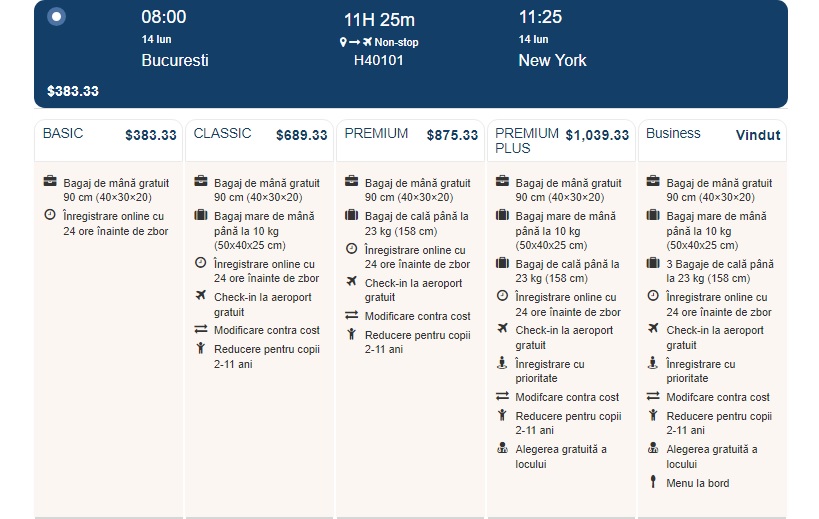Click the $383.33 price in flight header
The width and height of the screenshot is (819, 519).
[73, 91]
